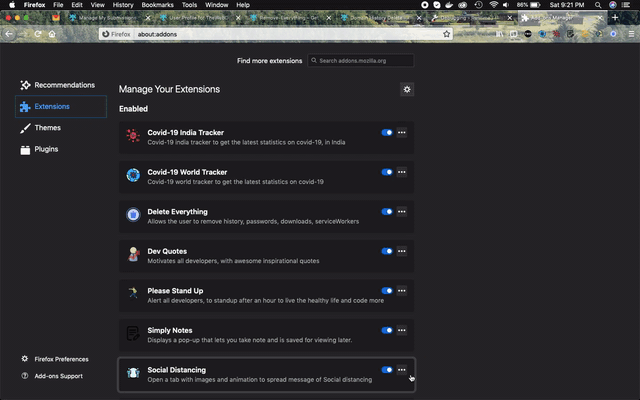
Task: Open the Library toolbar icon
Action: [x=500, y=34]
